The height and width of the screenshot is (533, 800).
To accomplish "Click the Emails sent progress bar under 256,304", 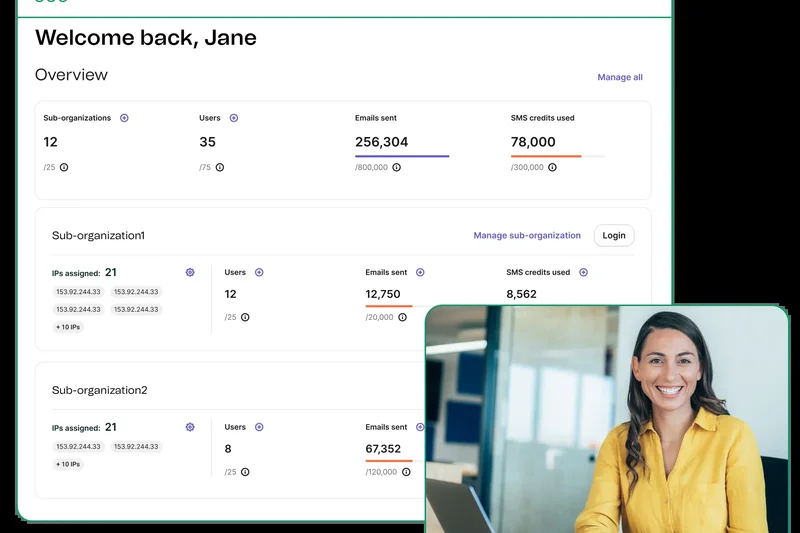I will pos(402,156).
